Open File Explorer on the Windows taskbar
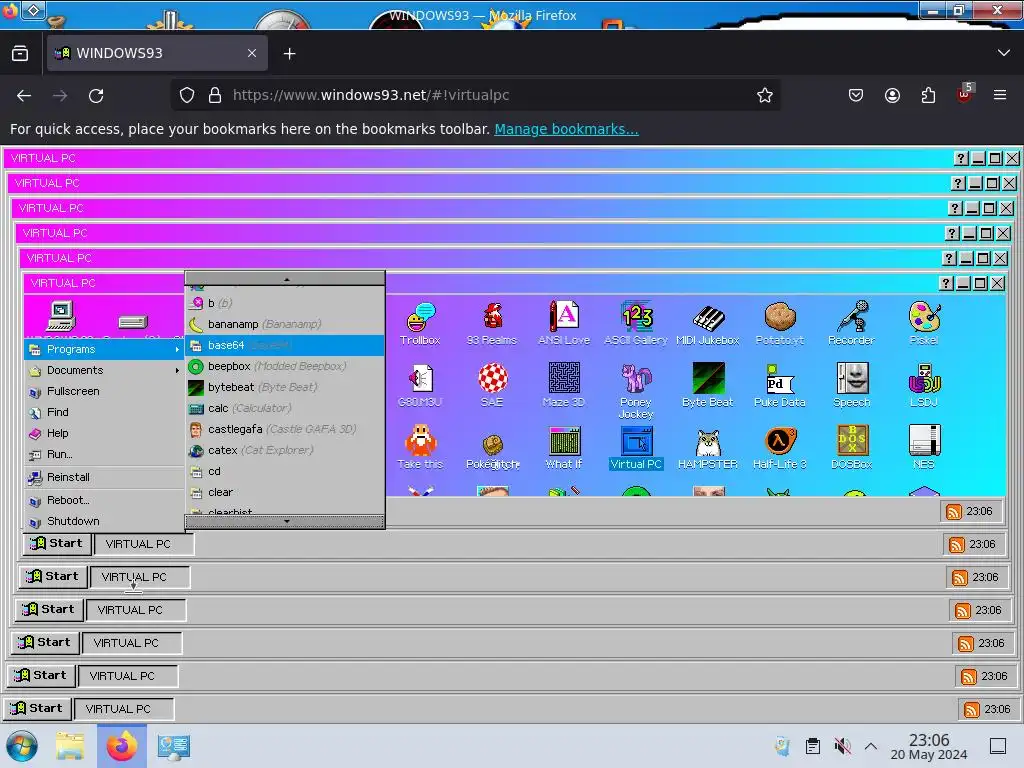This screenshot has width=1024, height=768. pos(69,746)
